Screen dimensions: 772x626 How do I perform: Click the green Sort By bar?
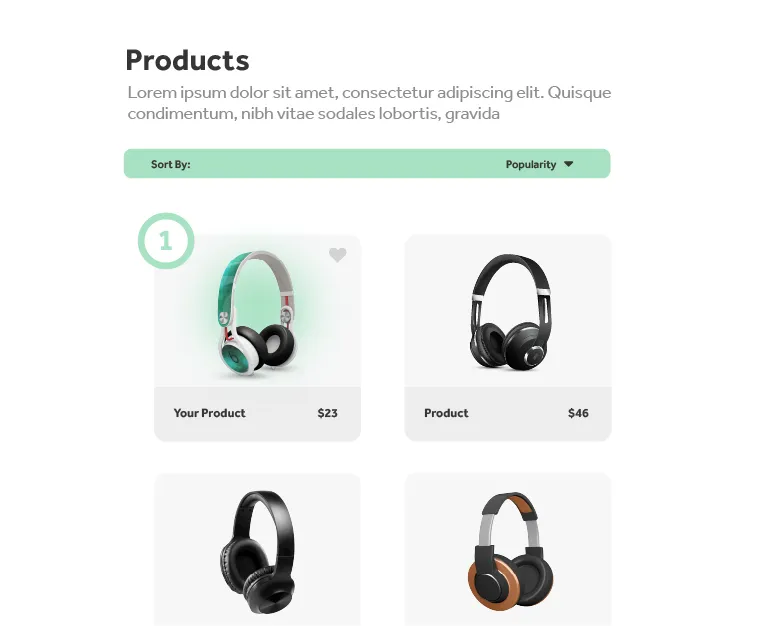tap(367, 164)
